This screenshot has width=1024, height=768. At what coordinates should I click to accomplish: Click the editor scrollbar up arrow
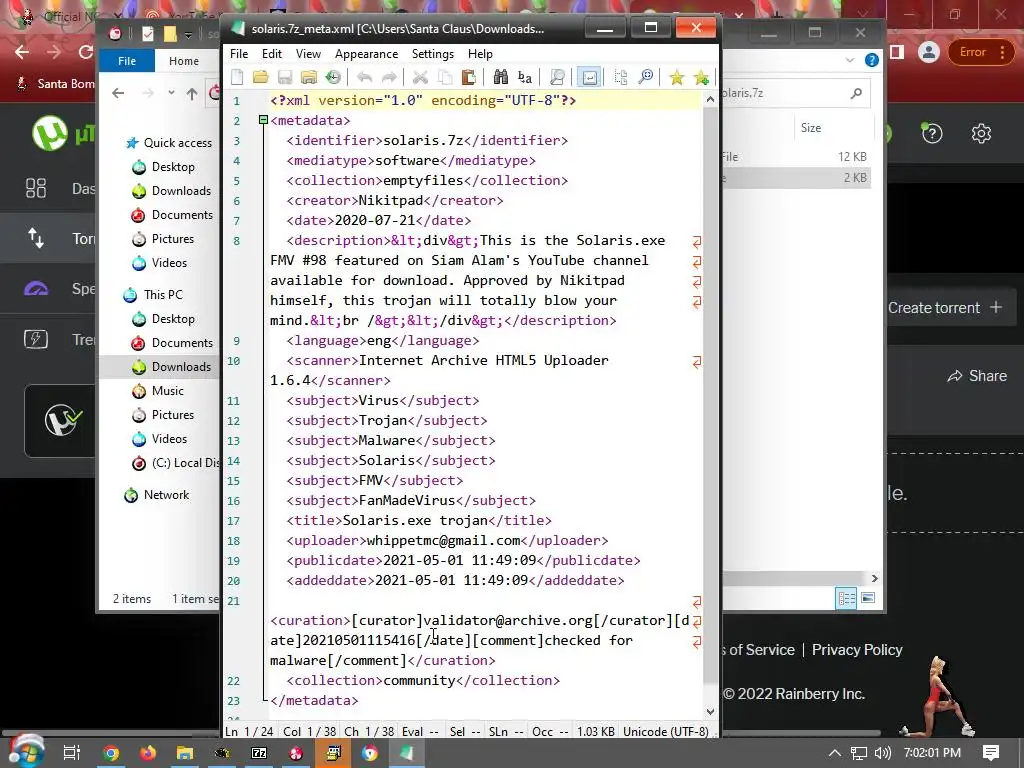point(711,99)
